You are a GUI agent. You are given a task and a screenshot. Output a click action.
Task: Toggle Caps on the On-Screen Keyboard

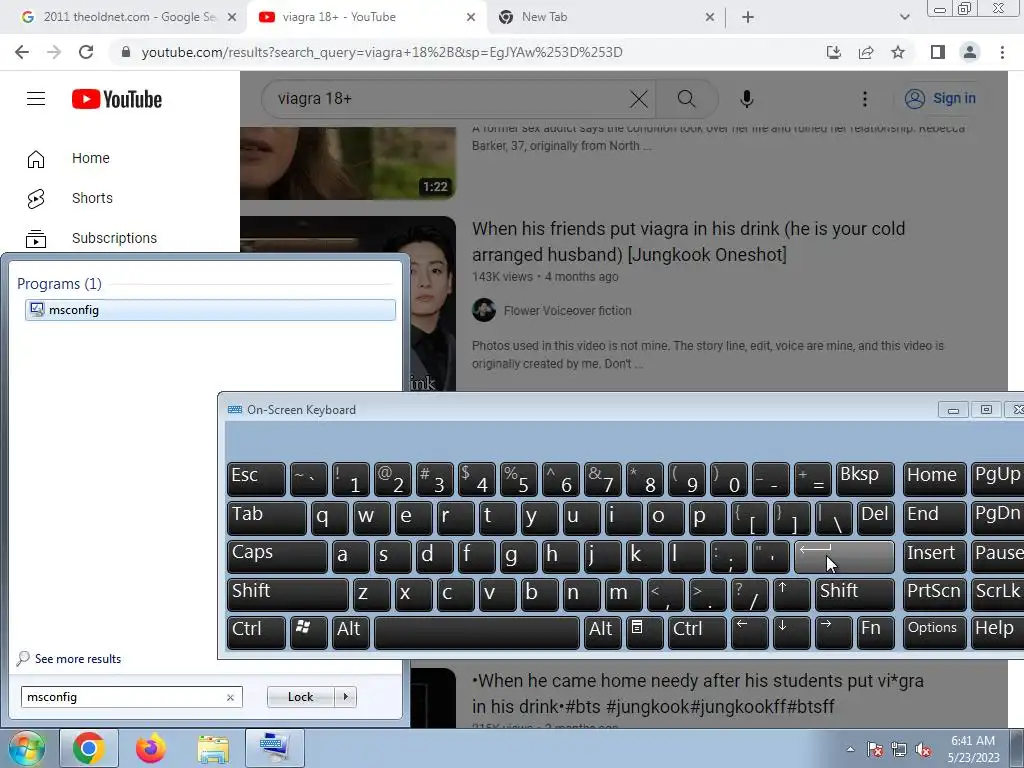click(277, 556)
